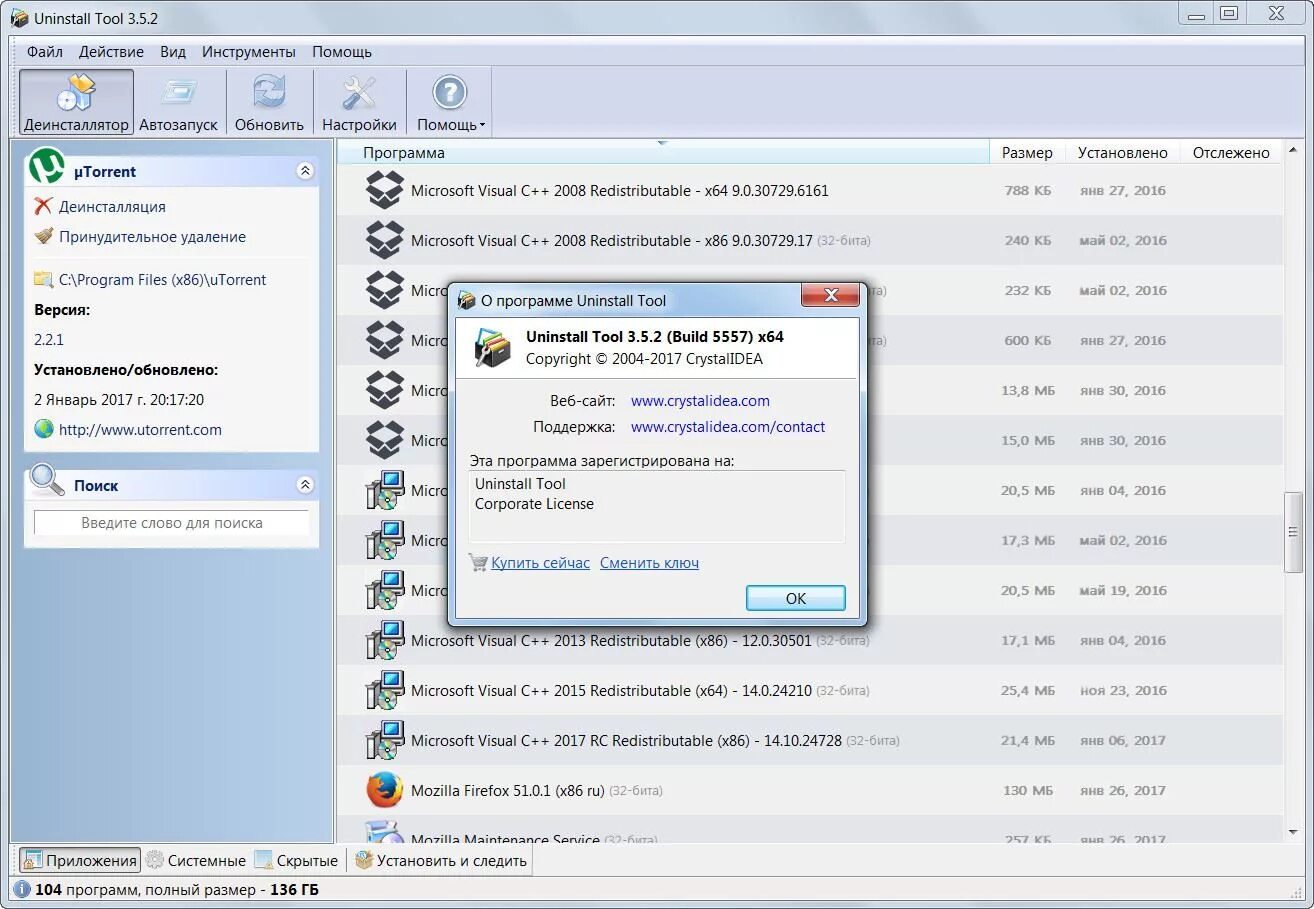The height and width of the screenshot is (909, 1314).
Task: Click the package icon of the 15,0 МБ row
Action: 384,440
